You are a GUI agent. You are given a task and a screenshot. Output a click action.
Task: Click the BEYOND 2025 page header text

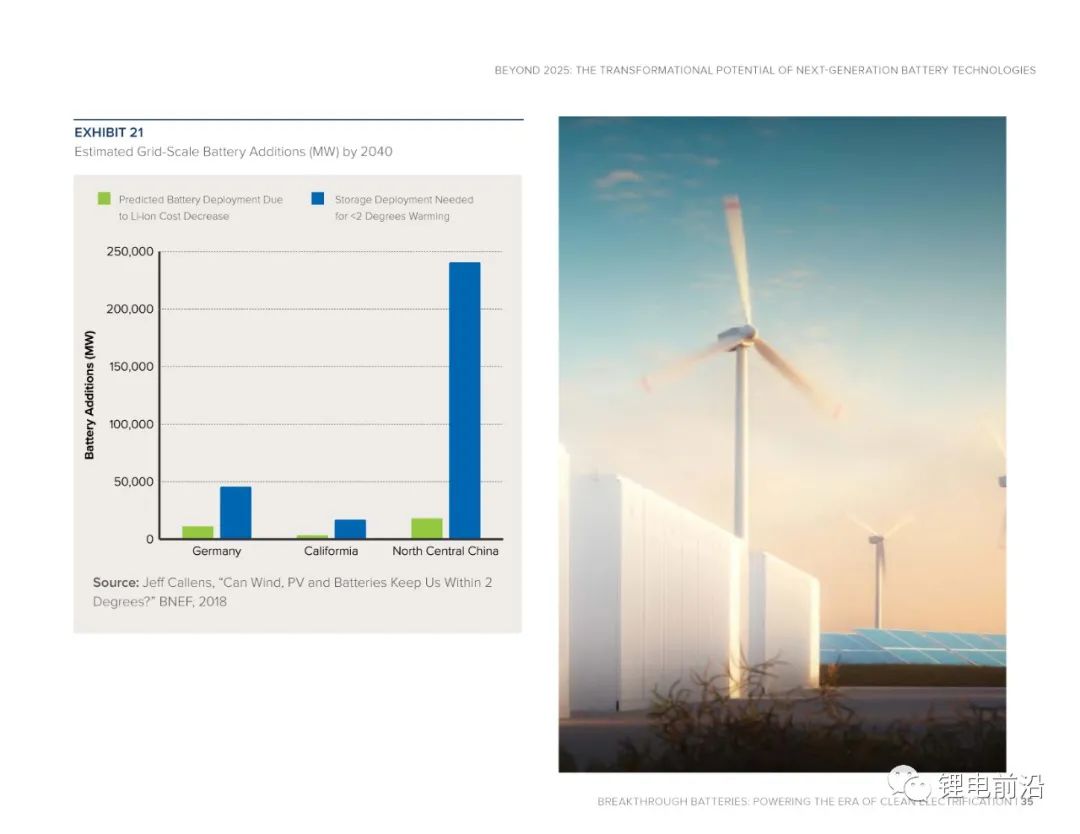(x=765, y=70)
